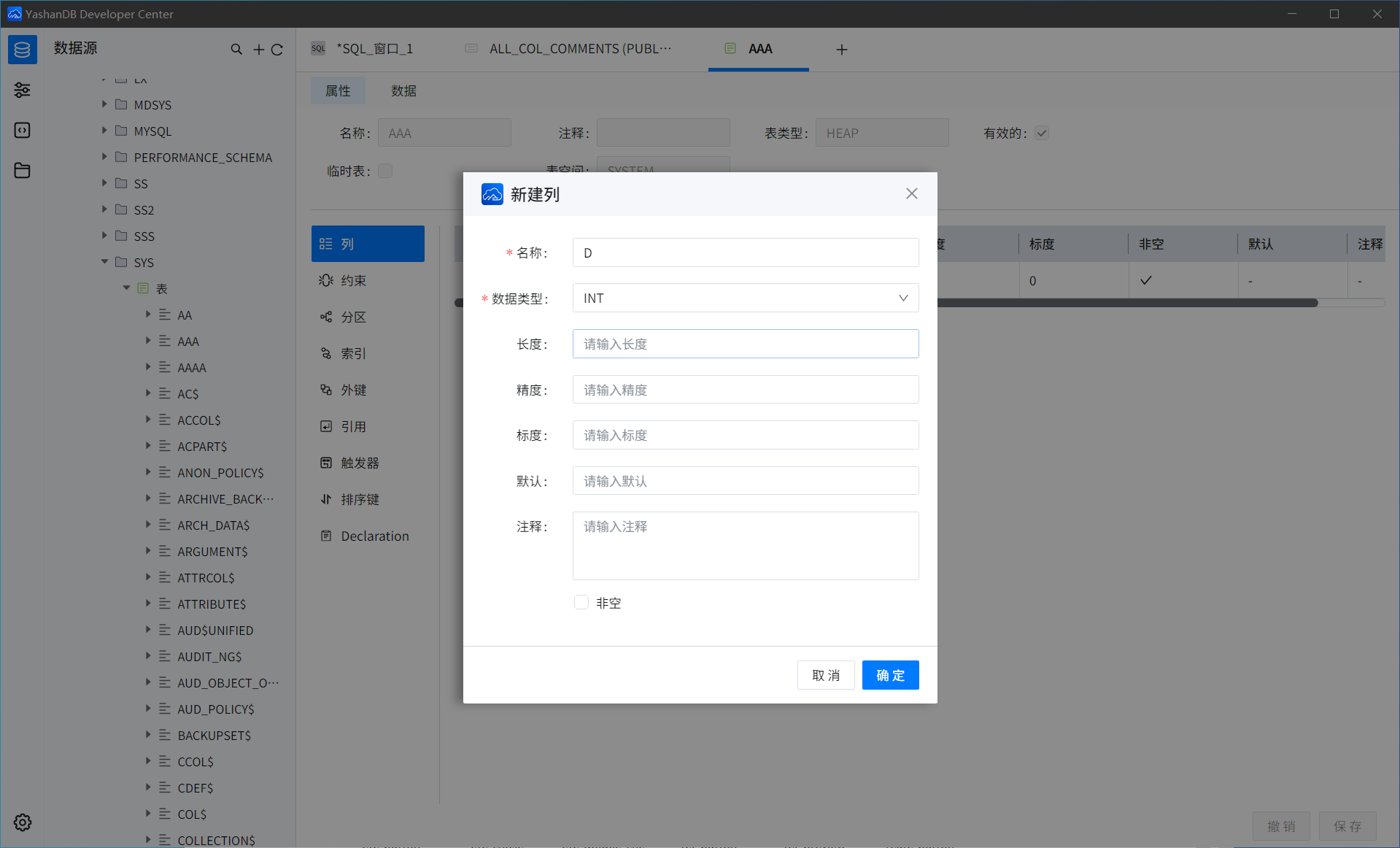Screen dimensions: 1400x848
Task: Open settings gear at bottom left
Action: pos(23,822)
